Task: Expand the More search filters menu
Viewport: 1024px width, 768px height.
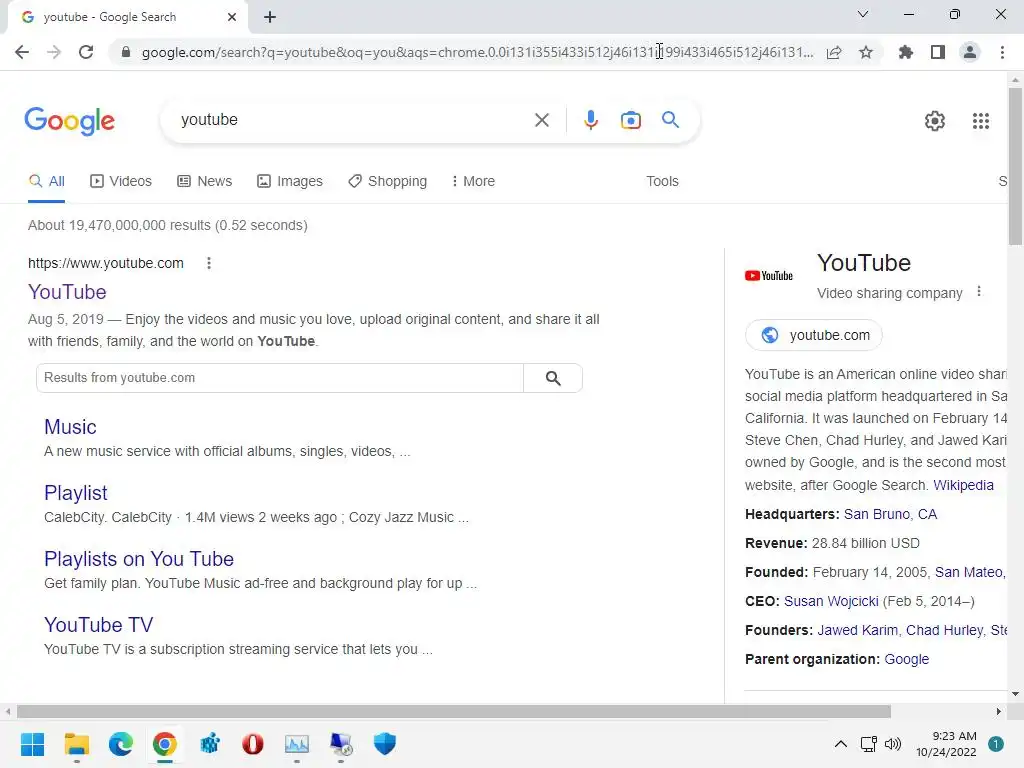Action: [473, 182]
